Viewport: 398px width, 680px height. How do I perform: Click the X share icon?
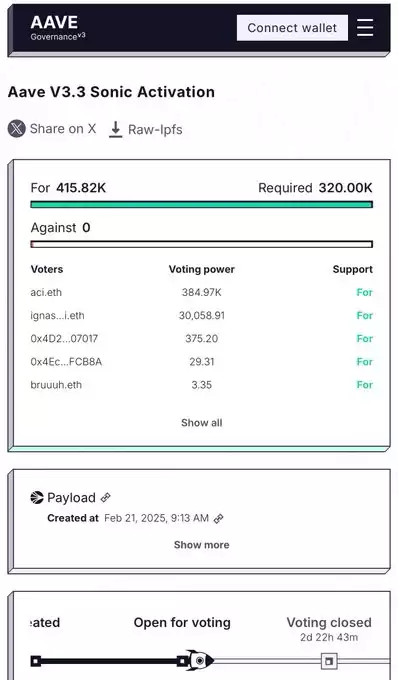[16, 129]
